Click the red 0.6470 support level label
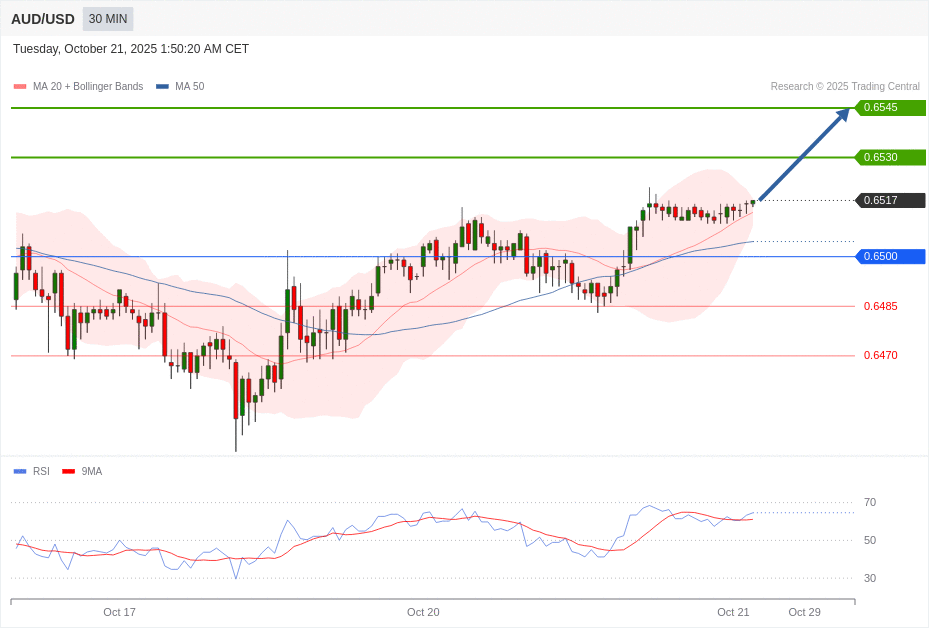 coord(880,355)
